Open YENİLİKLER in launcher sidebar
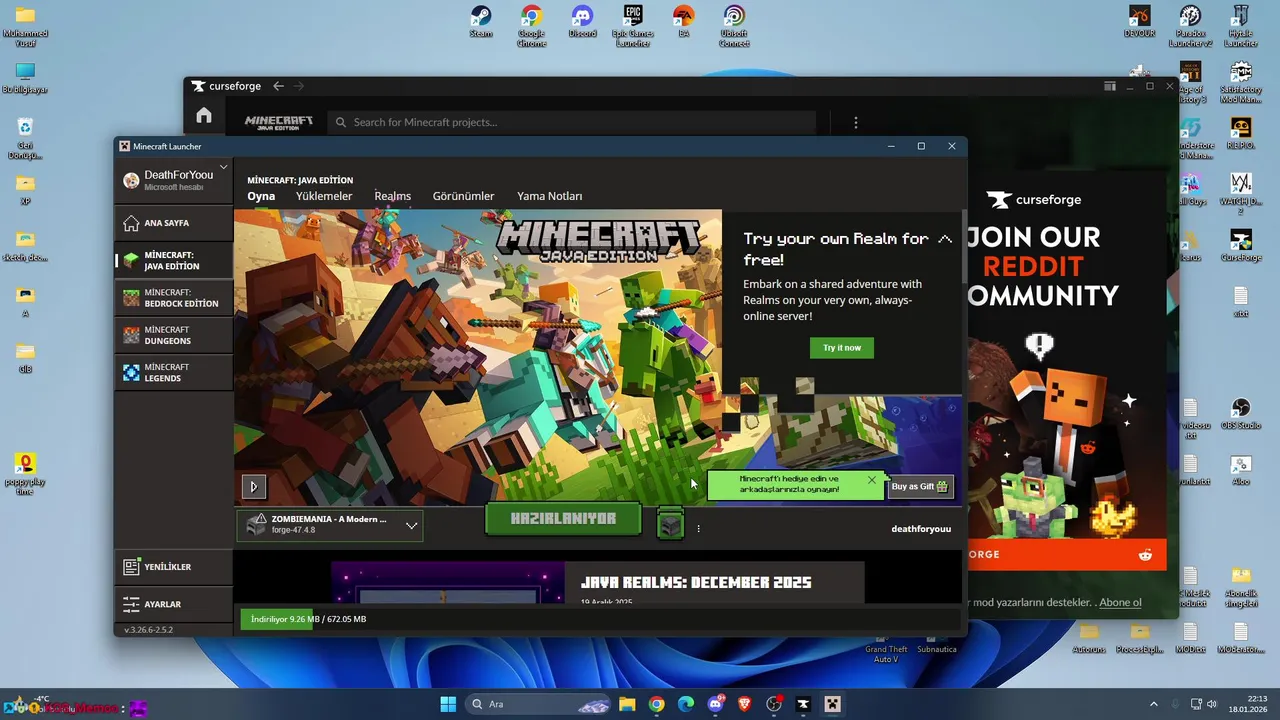1280x720 pixels. click(174, 567)
